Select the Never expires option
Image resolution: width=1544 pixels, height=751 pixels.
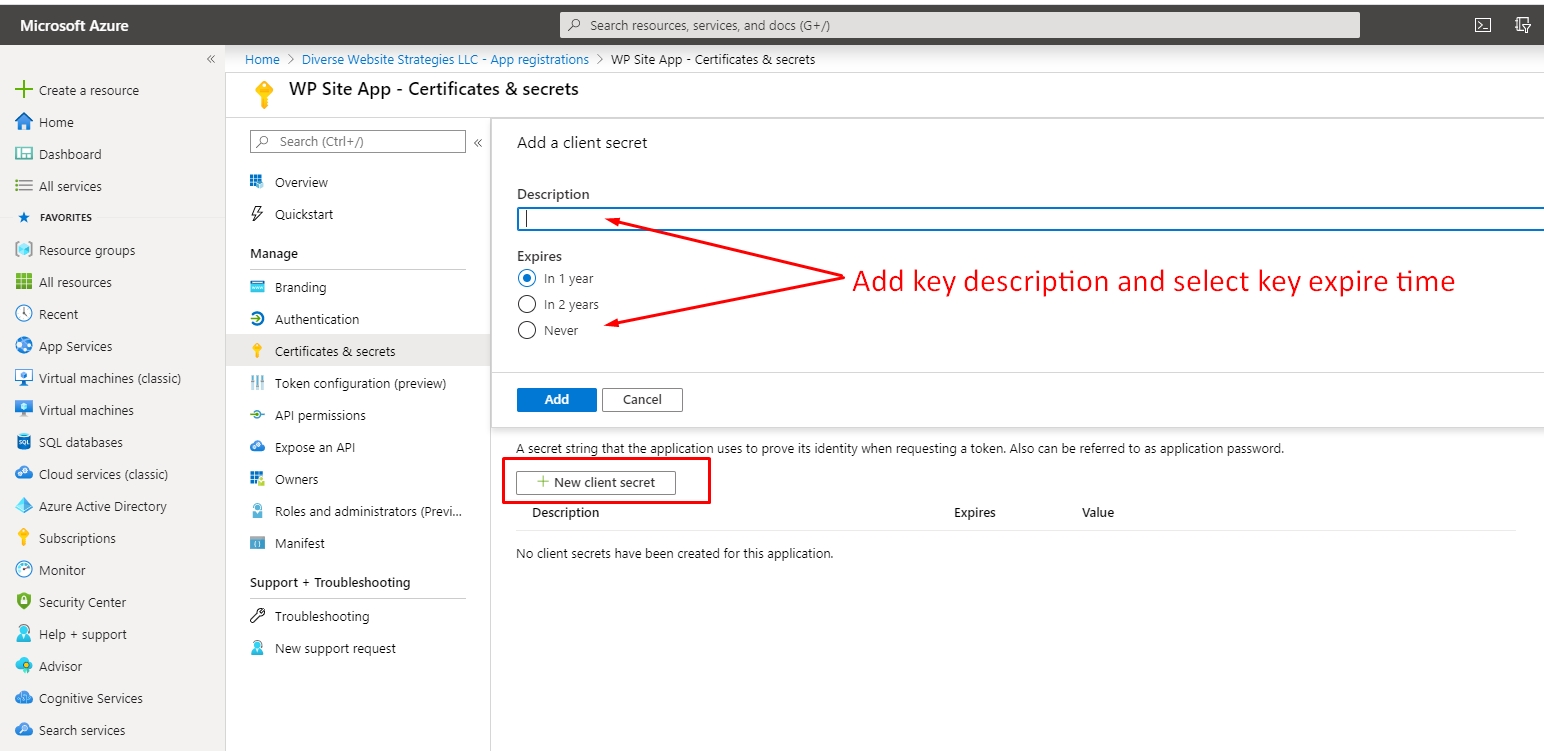(527, 330)
